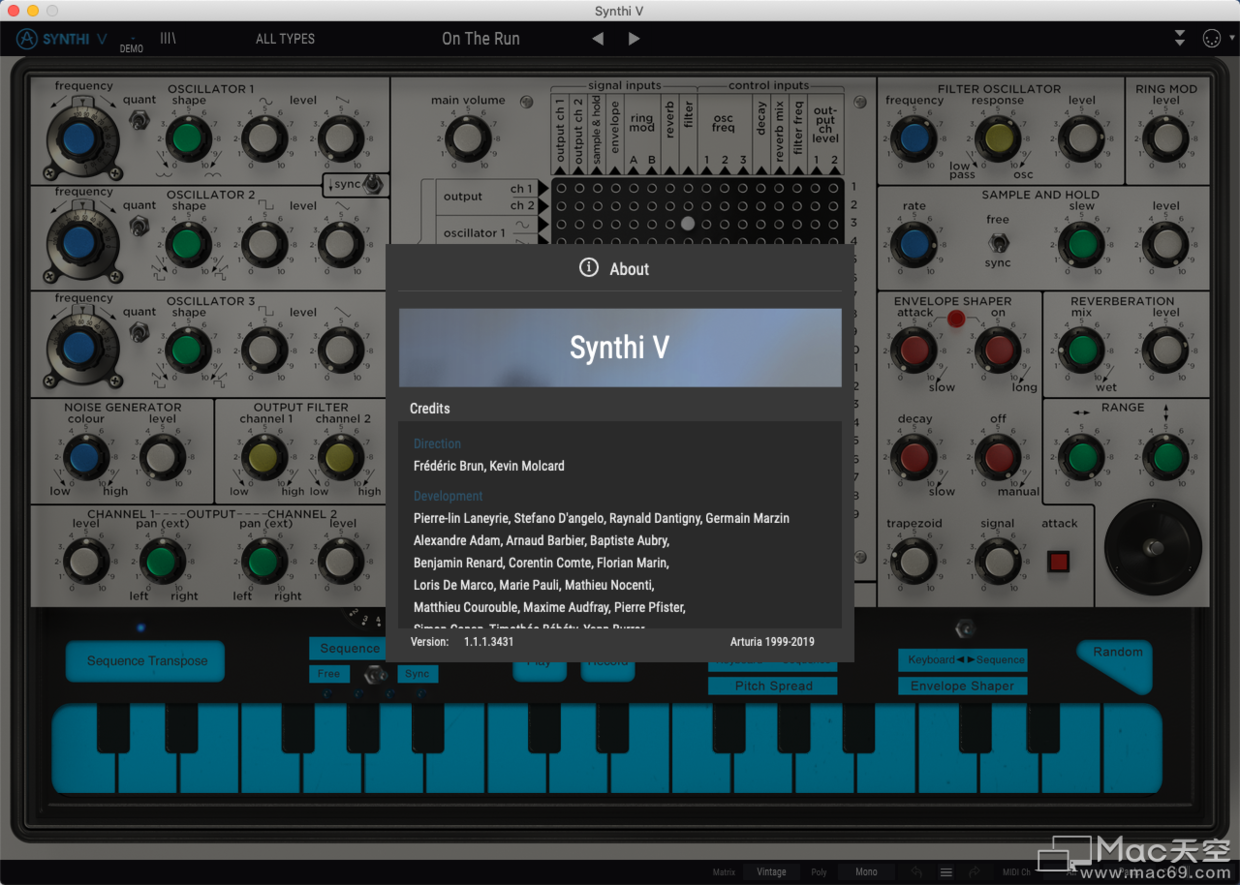The image size is (1240, 885).
Task: Click the Sequence Transpose button
Action: point(146,661)
